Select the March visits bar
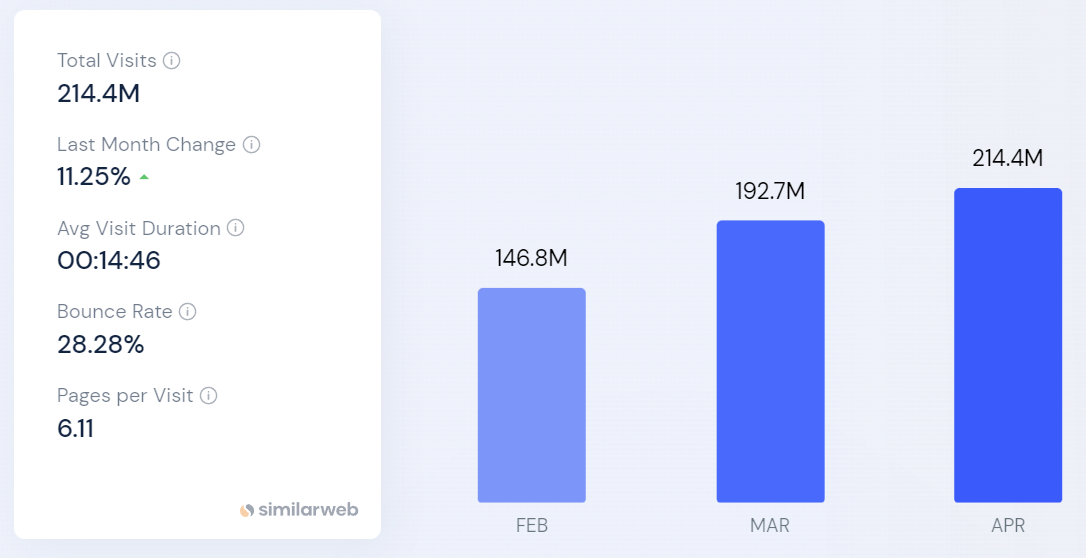Viewport: 1086px width, 558px height. click(770, 361)
